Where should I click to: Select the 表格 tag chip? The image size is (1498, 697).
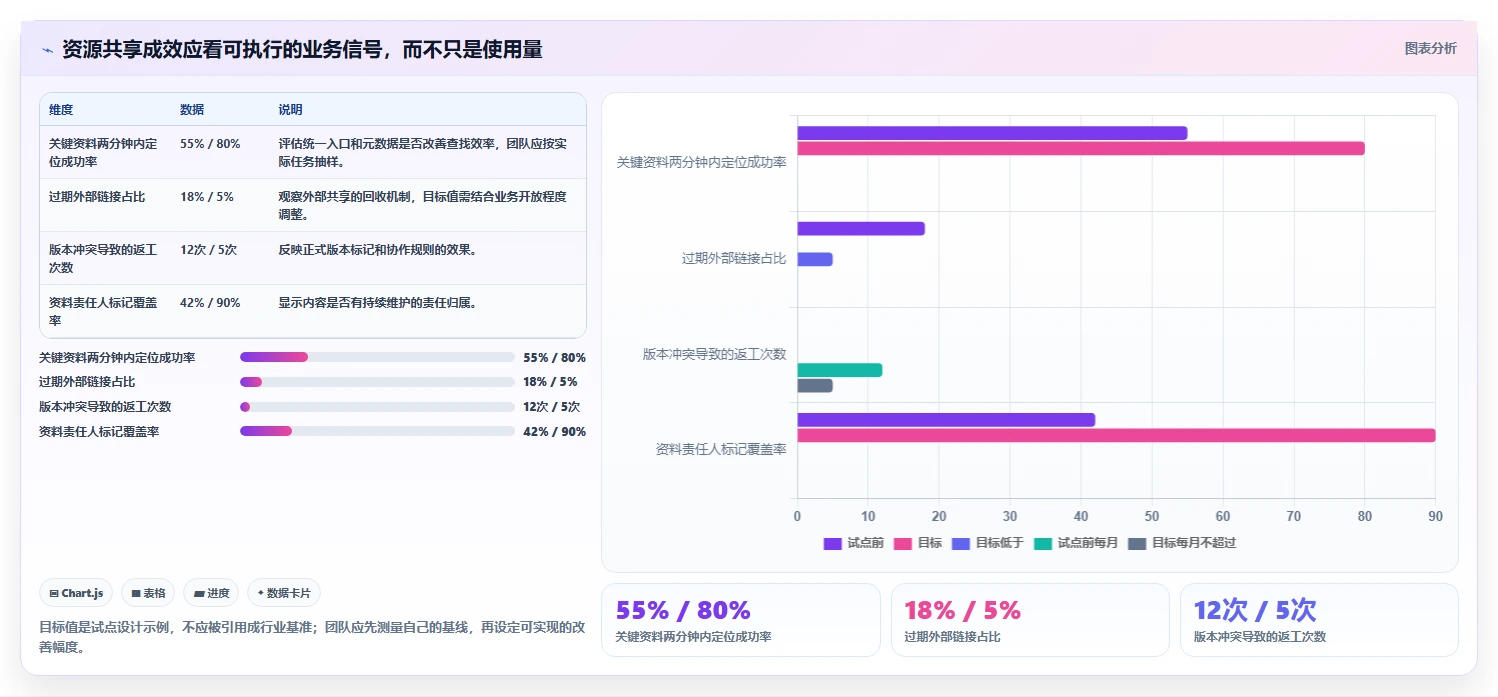tap(148, 593)
